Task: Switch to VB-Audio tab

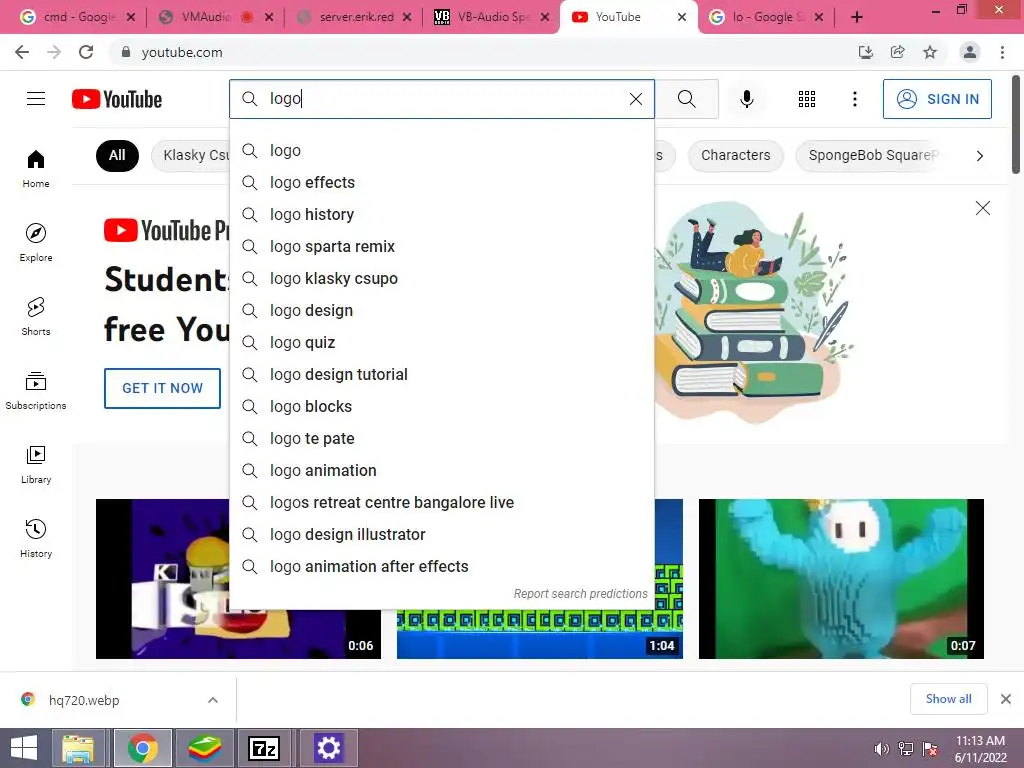Action: pyautogui.click(x=492, y=17)
